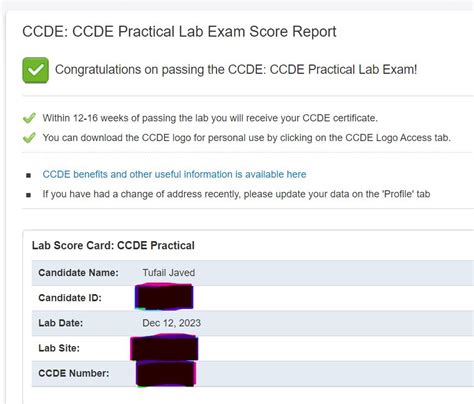This screenshot has height=404, width=474.
Task: Click the green tick beside certificate timeline note
Action: pos(29,118)
